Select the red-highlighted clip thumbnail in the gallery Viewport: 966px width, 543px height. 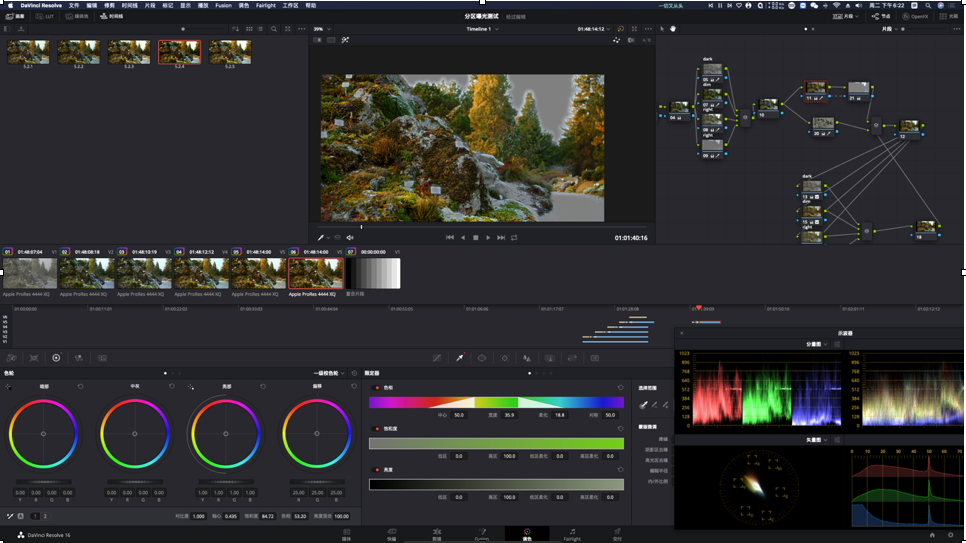(179, 51)
